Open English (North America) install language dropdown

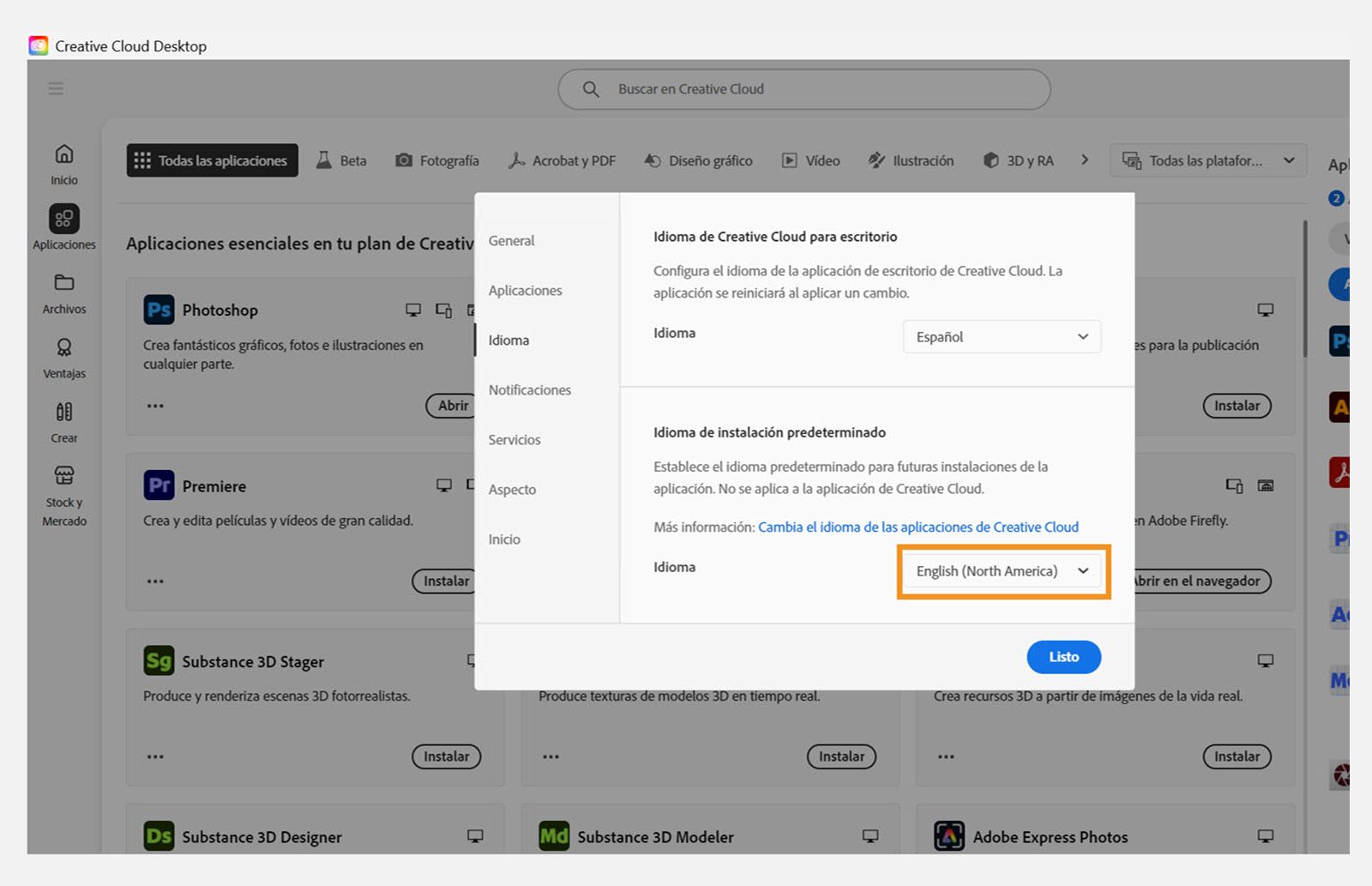pyautogui.click(x=1002, y=570)
